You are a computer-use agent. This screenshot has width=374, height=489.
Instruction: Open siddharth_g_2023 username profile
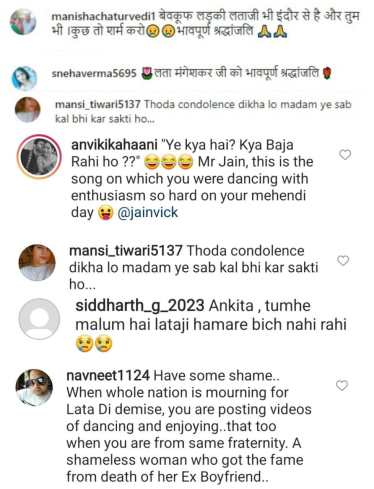pyautogui.click(x=140, y=306)
